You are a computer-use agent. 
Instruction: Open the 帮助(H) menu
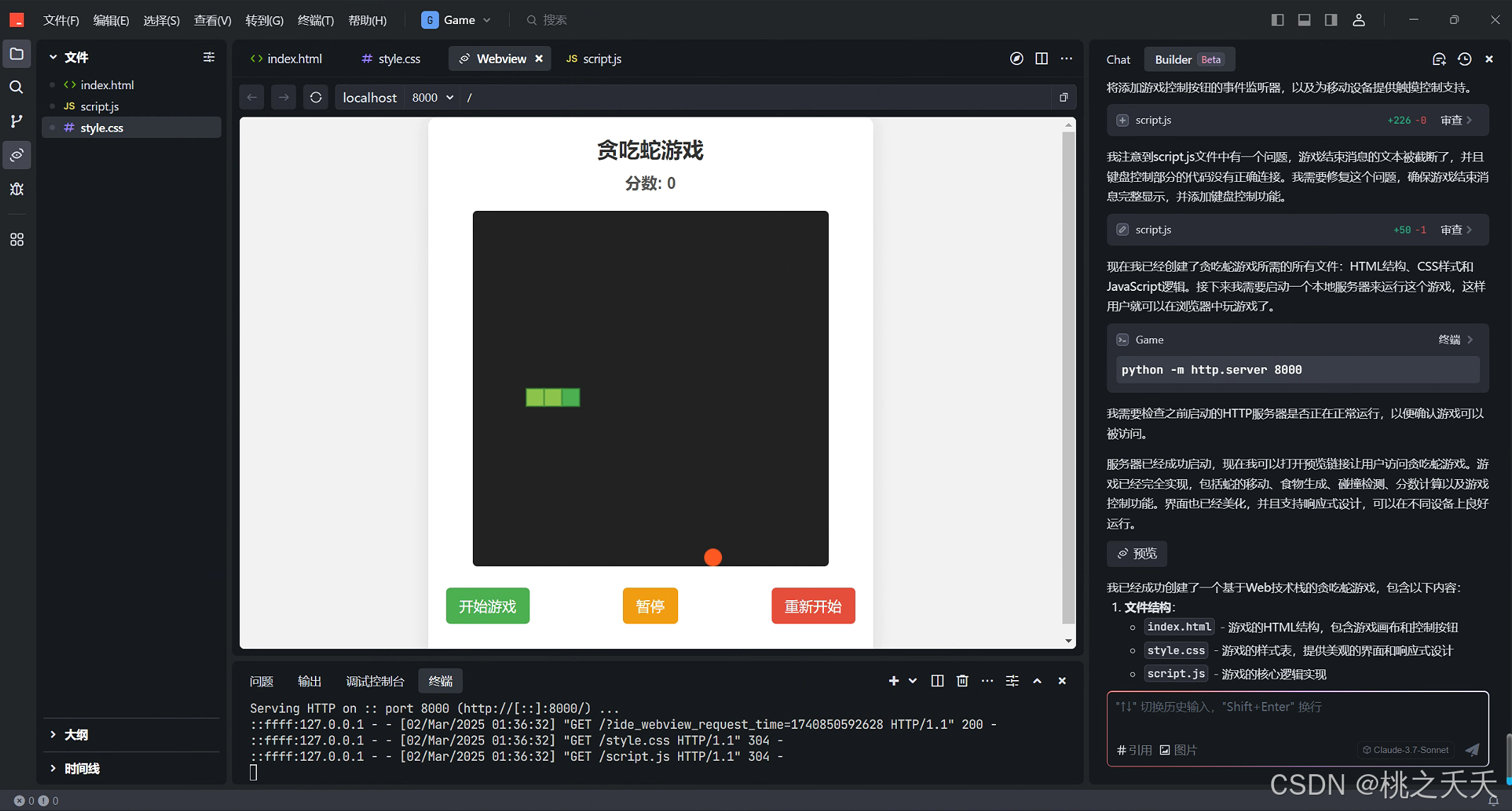coord(367,21)
